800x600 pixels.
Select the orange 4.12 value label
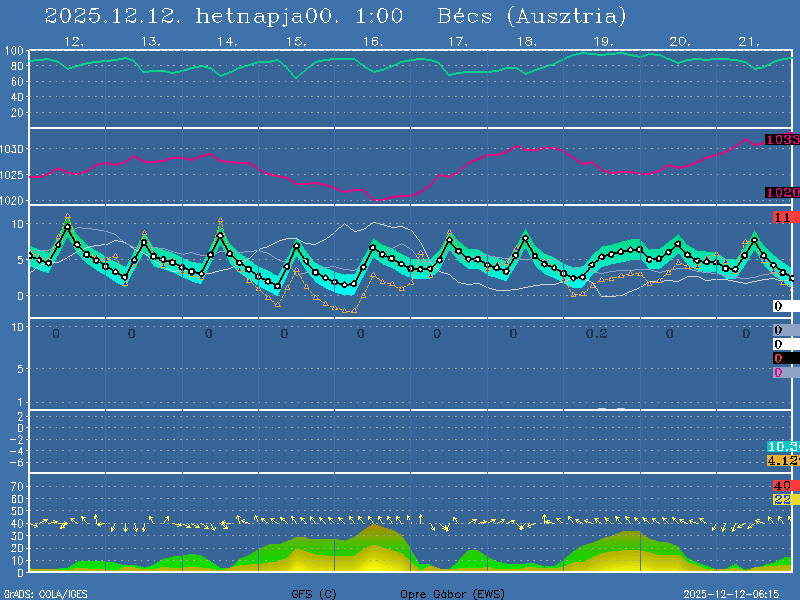pyautogui.click(x=782, y=460)
